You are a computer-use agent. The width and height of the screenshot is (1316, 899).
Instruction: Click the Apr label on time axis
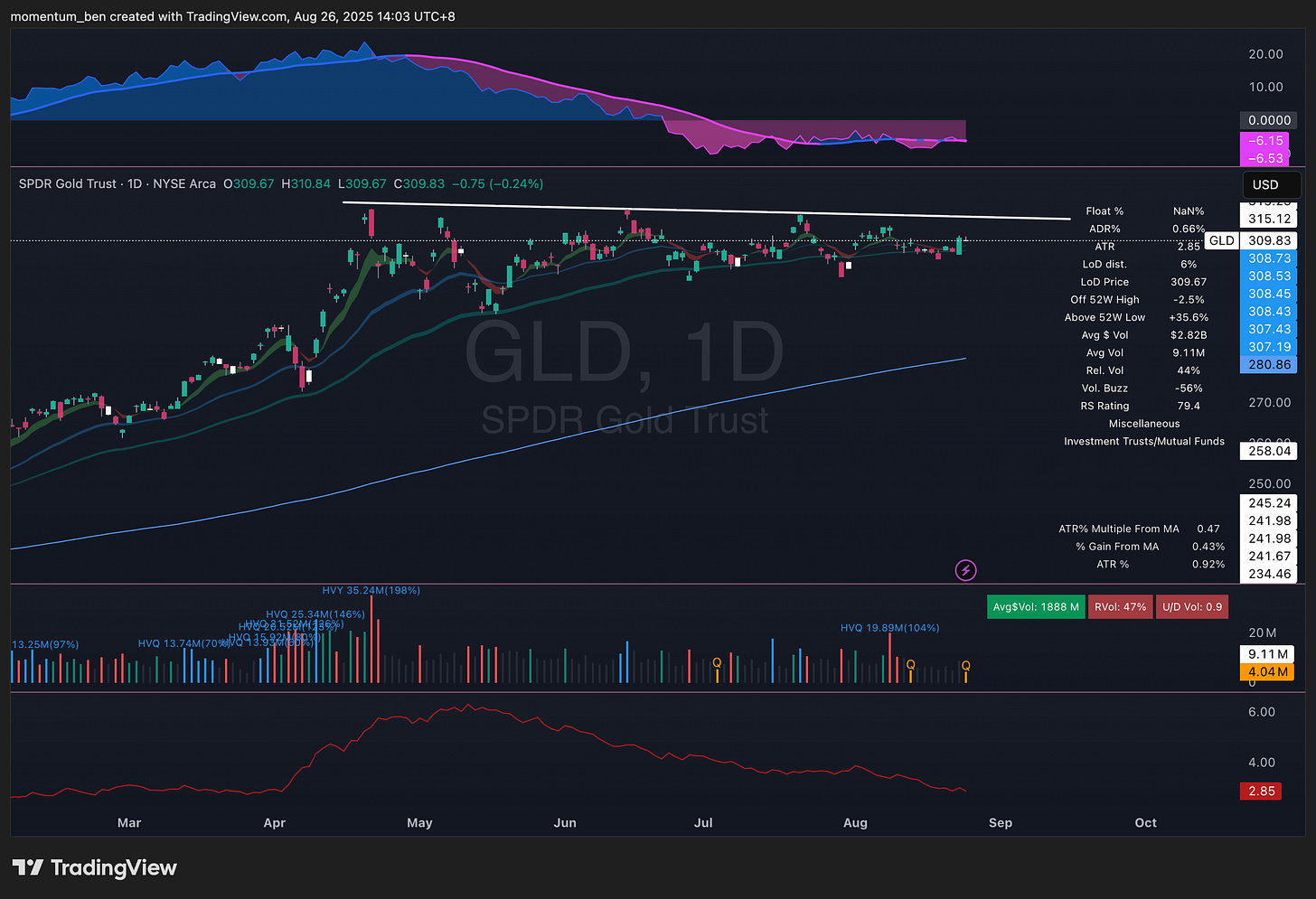tap(274, 823)
